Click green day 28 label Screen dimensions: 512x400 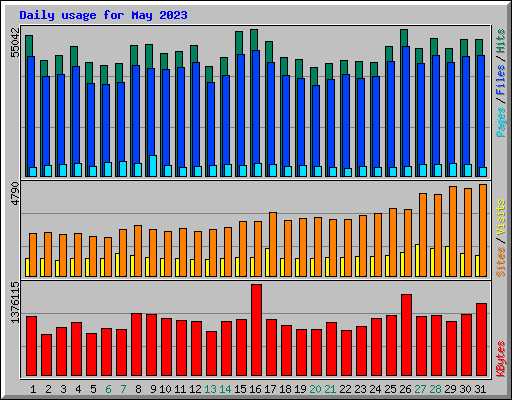point(435,389)
